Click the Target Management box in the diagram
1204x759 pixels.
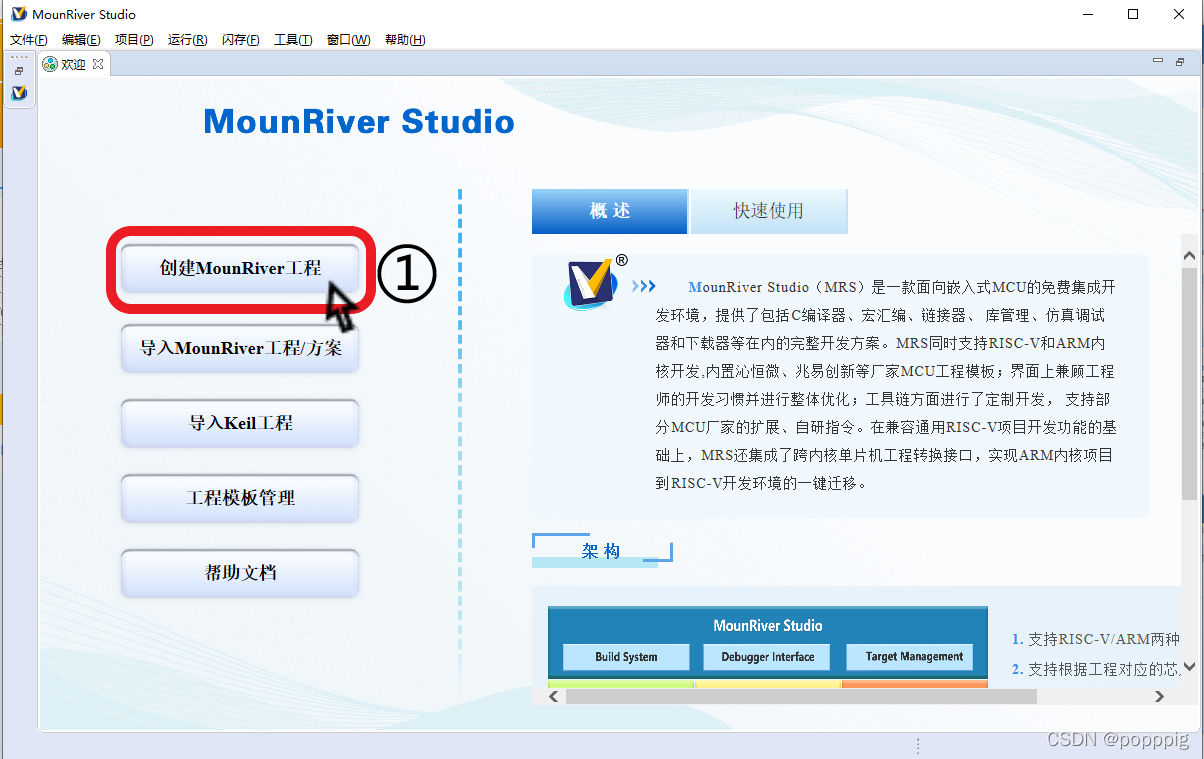click(x=909, y=657)
